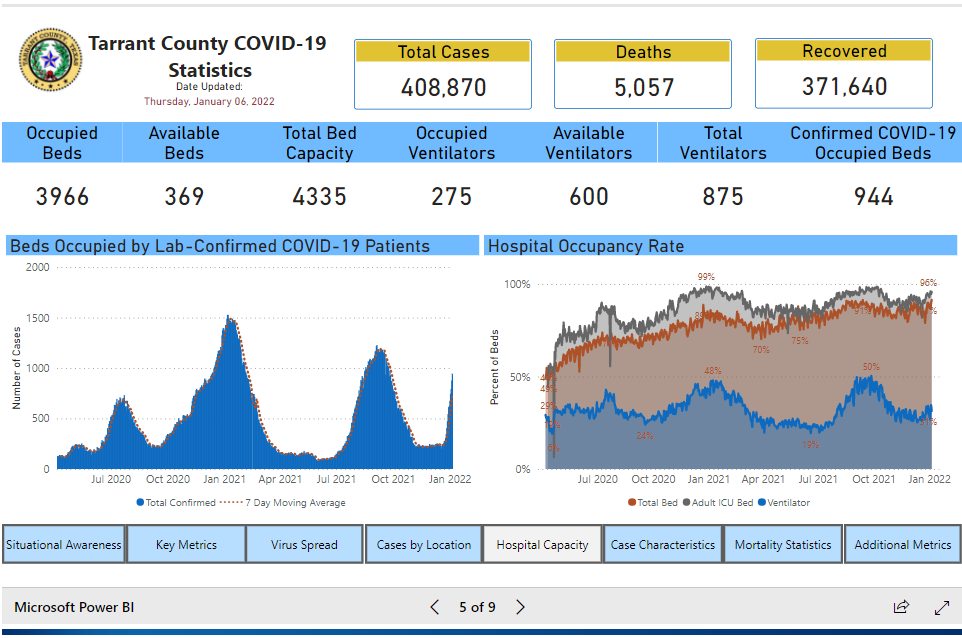This screenshot has height=638, width=962.
Task: Enter full screen mode with expand icon
Action: (x=942, y=607)
